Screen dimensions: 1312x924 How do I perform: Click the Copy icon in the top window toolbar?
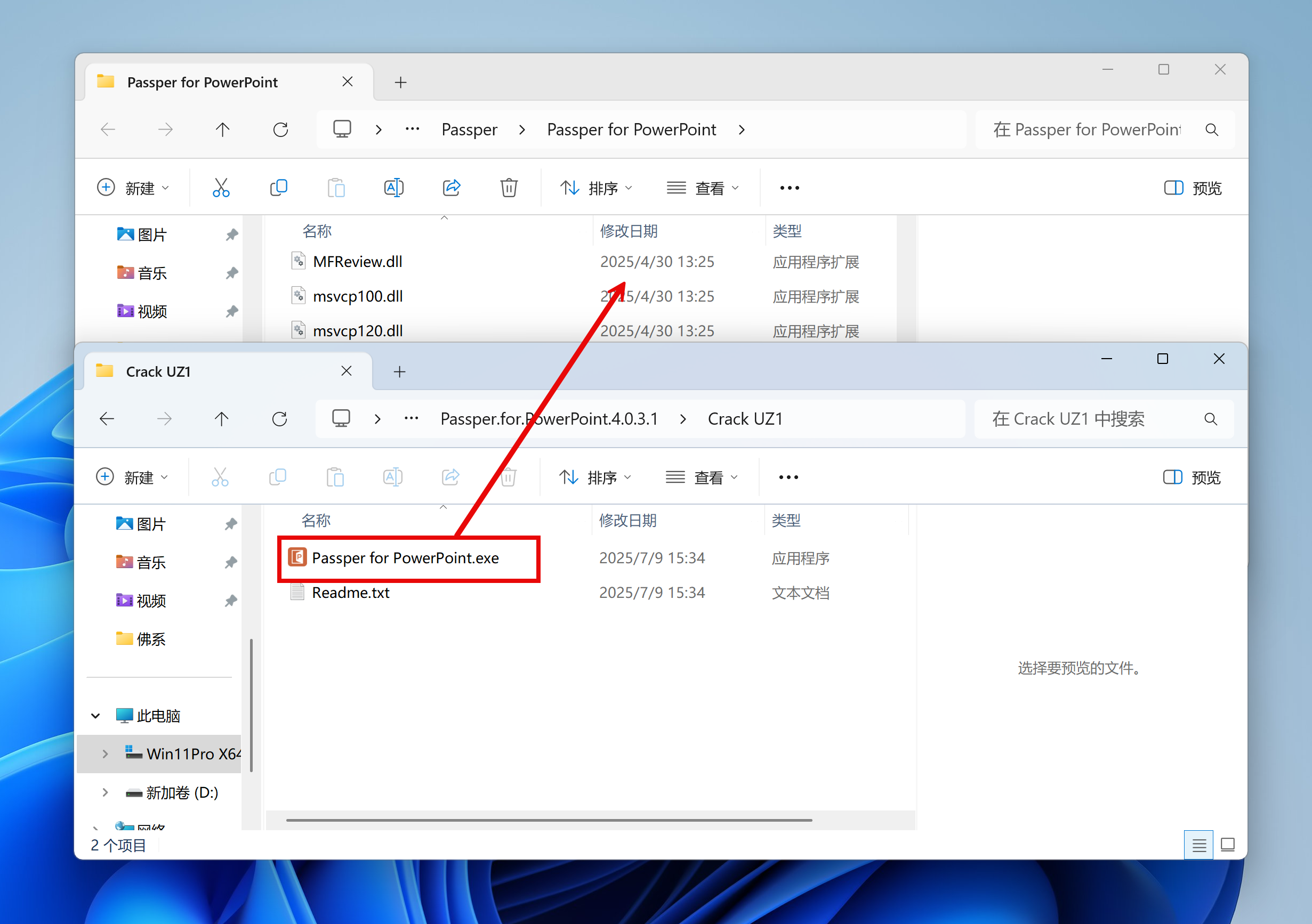click(278, 188)
